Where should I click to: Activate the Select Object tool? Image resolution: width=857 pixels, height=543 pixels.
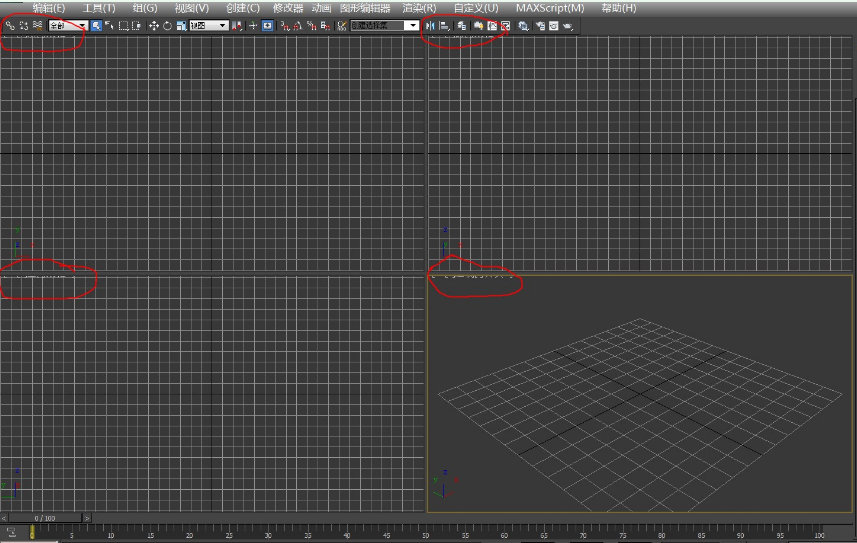pyautogui.click(x=96, y=26)
